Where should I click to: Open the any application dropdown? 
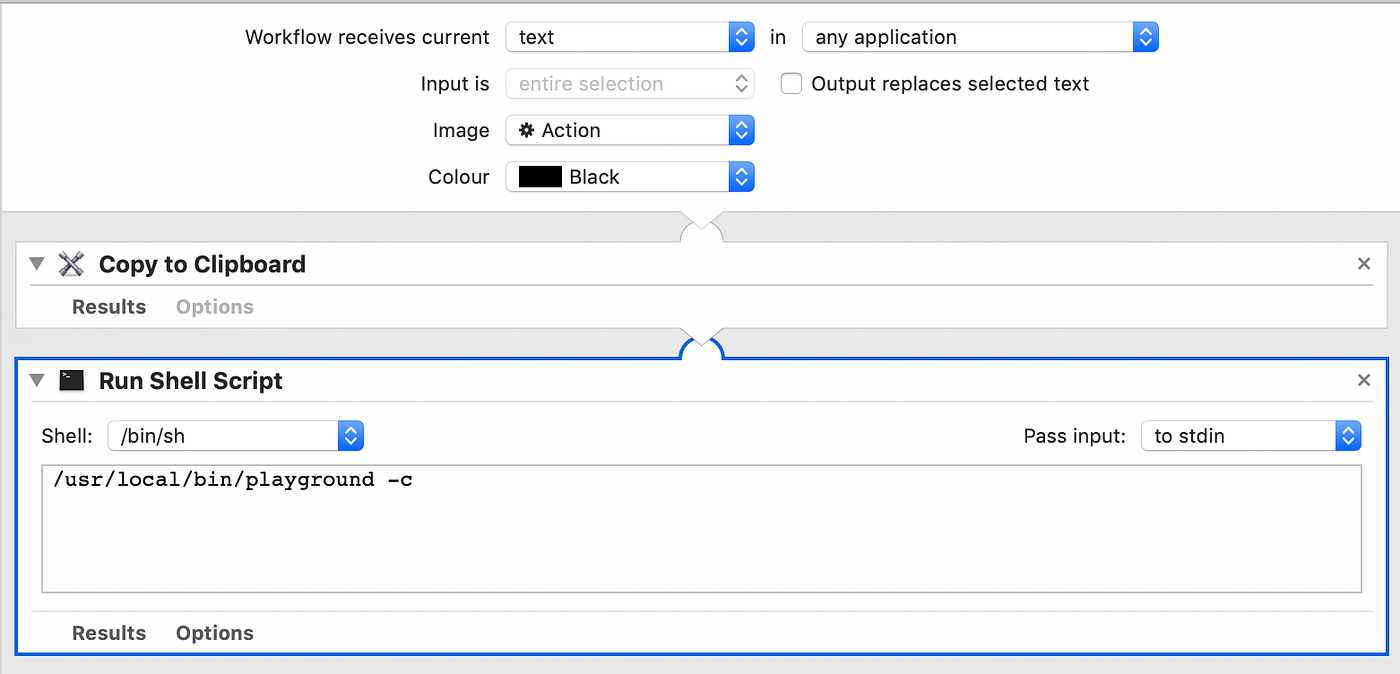[x=980, y=38]
